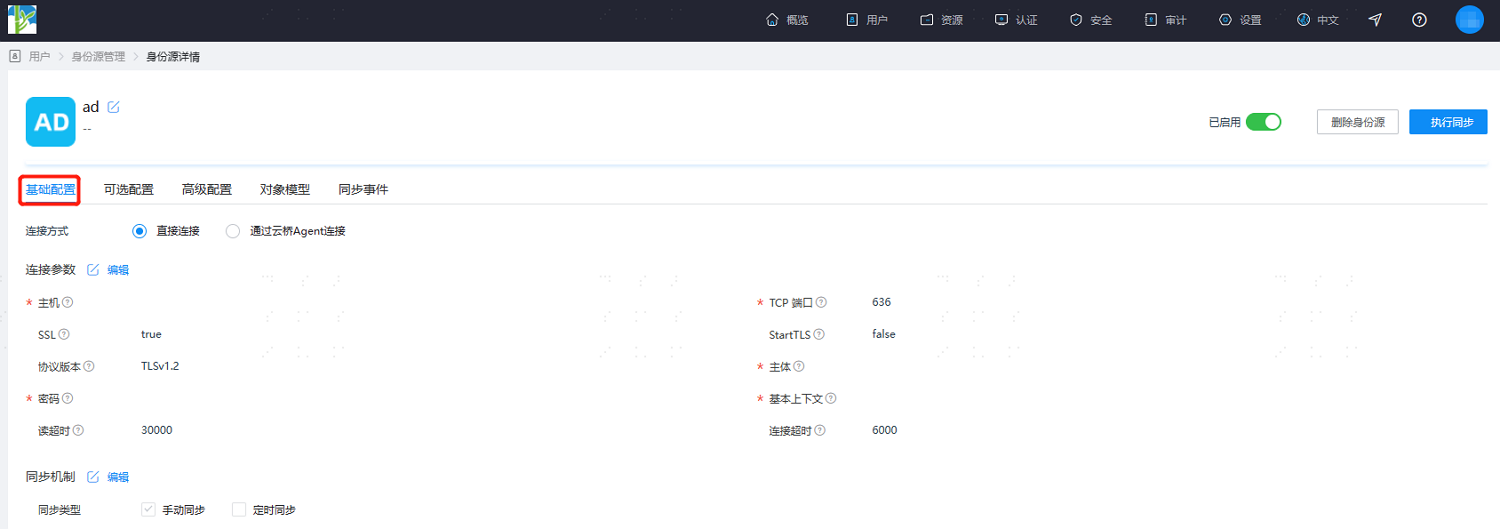Screen dimensions: 1500x529
Task: Click help icon next to 主机
Action: tap(68, 302)
